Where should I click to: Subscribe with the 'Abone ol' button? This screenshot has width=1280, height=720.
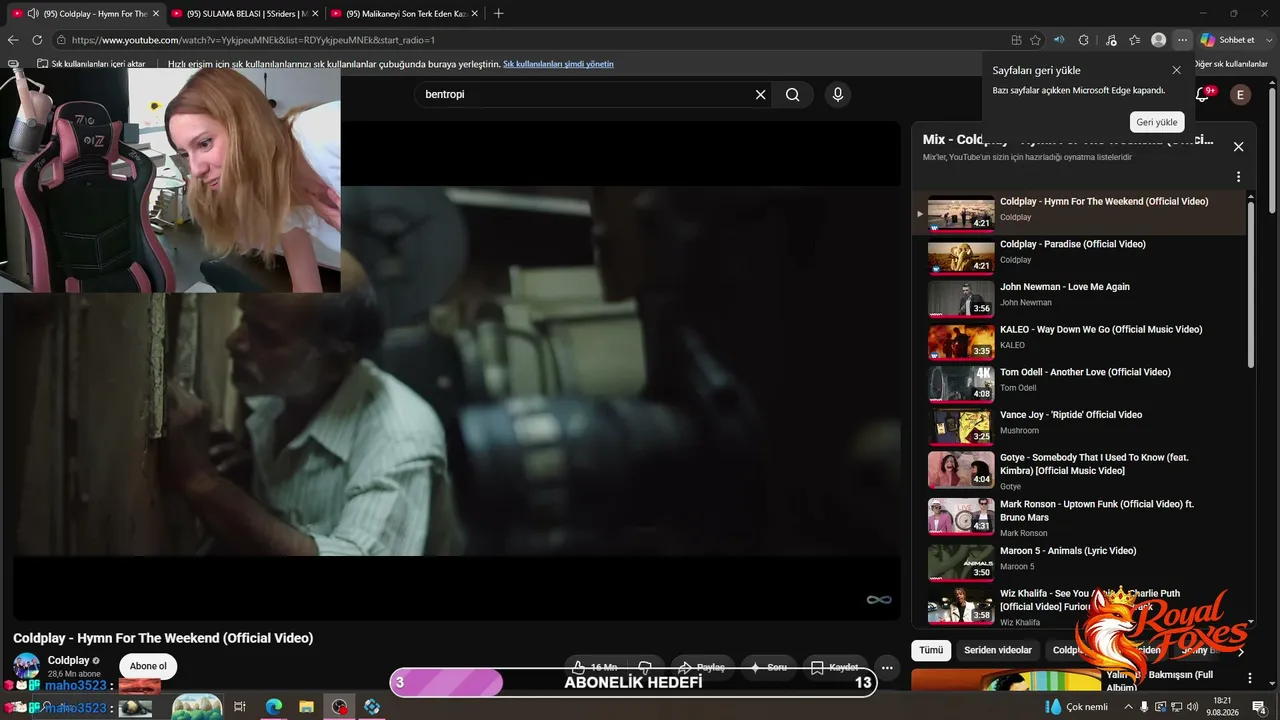coord(148,666)
